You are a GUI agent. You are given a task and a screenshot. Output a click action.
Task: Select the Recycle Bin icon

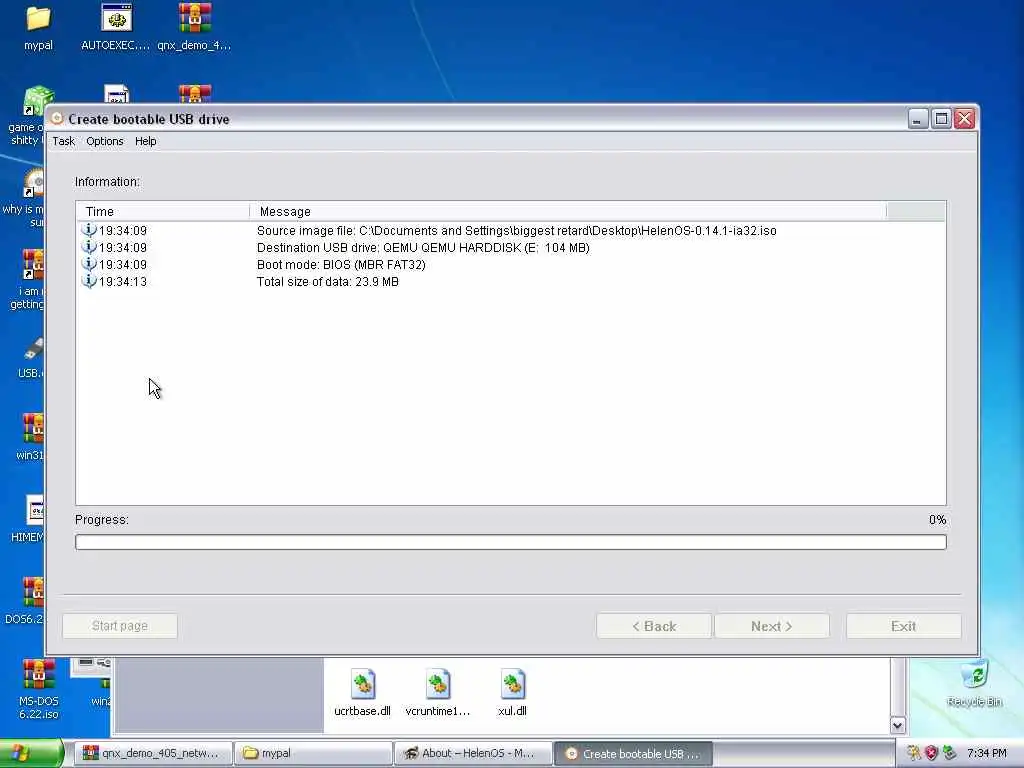974,684
